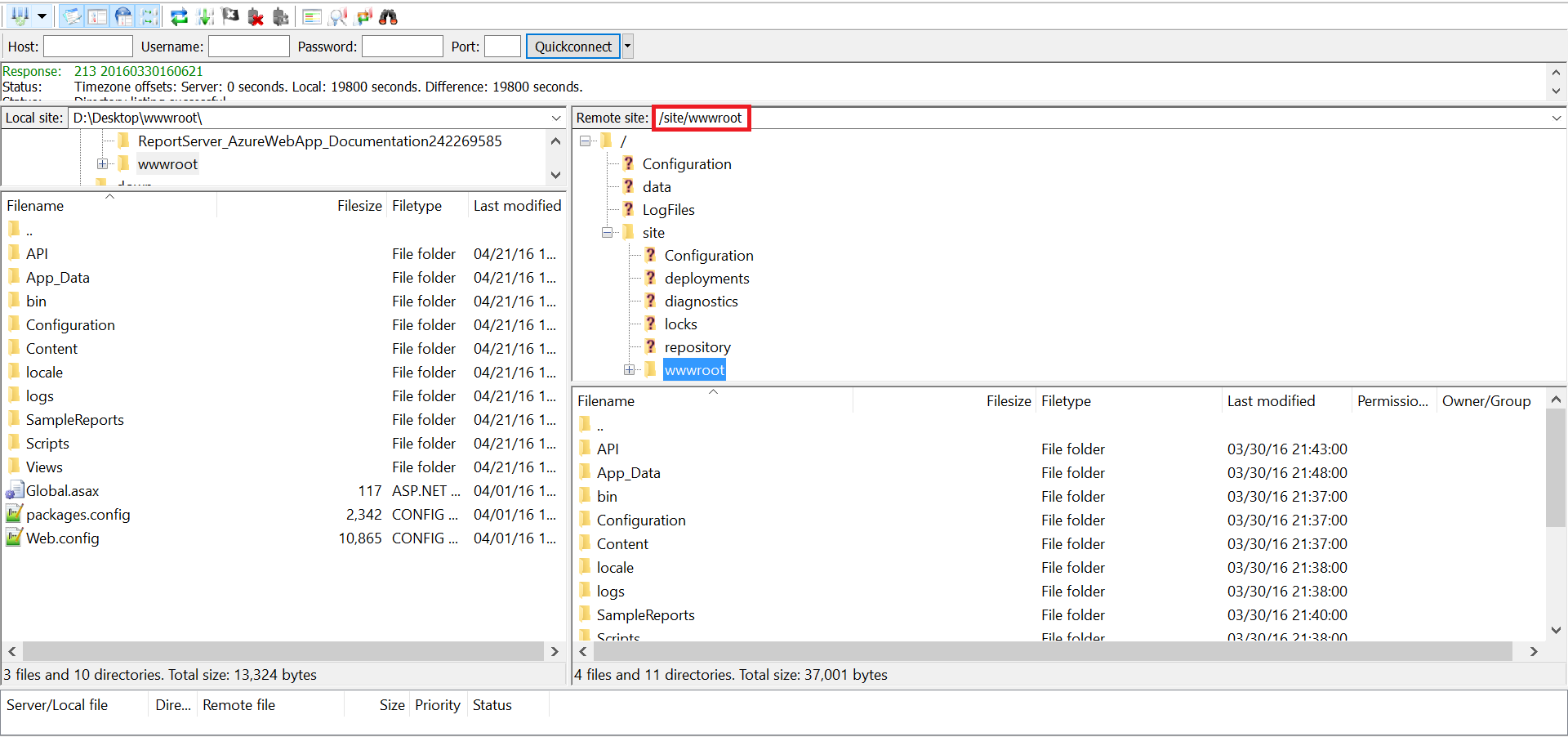The width and height of the screenshot is (1568, 737).
Task: Click the remote file list horizontal scrollbar
Action: (x=1053, y=651)
